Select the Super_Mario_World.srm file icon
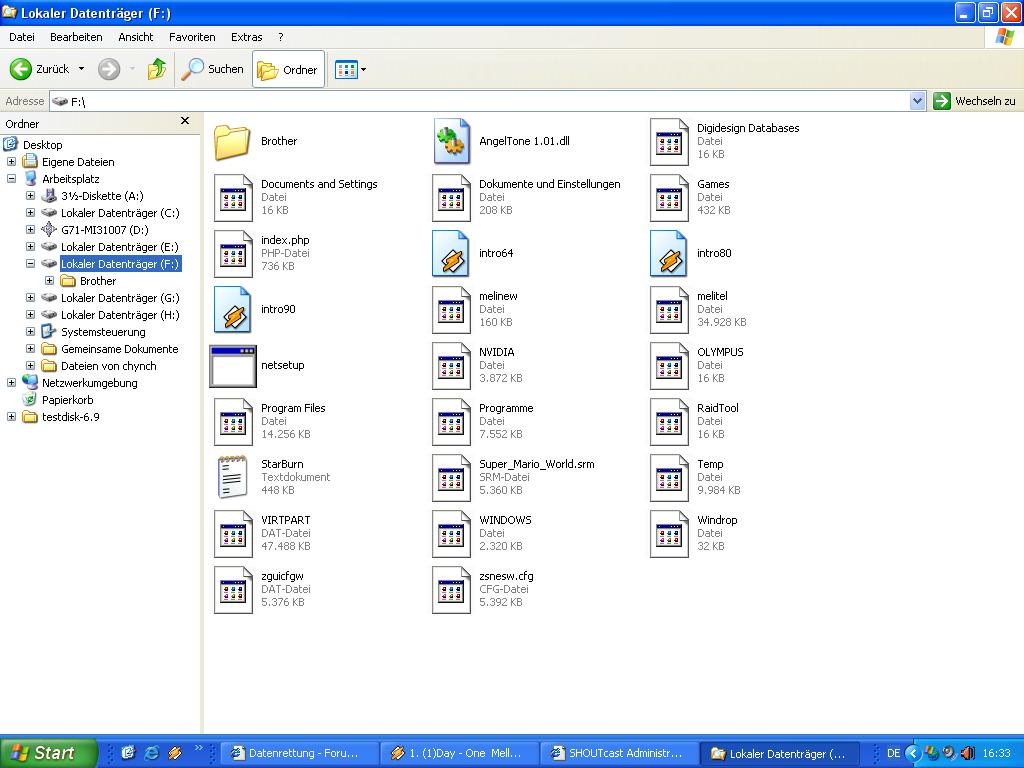 [x=451, y=477]
